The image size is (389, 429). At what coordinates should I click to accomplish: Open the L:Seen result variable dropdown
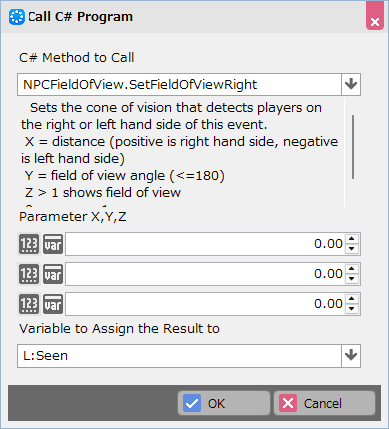[x=351, y=356]
